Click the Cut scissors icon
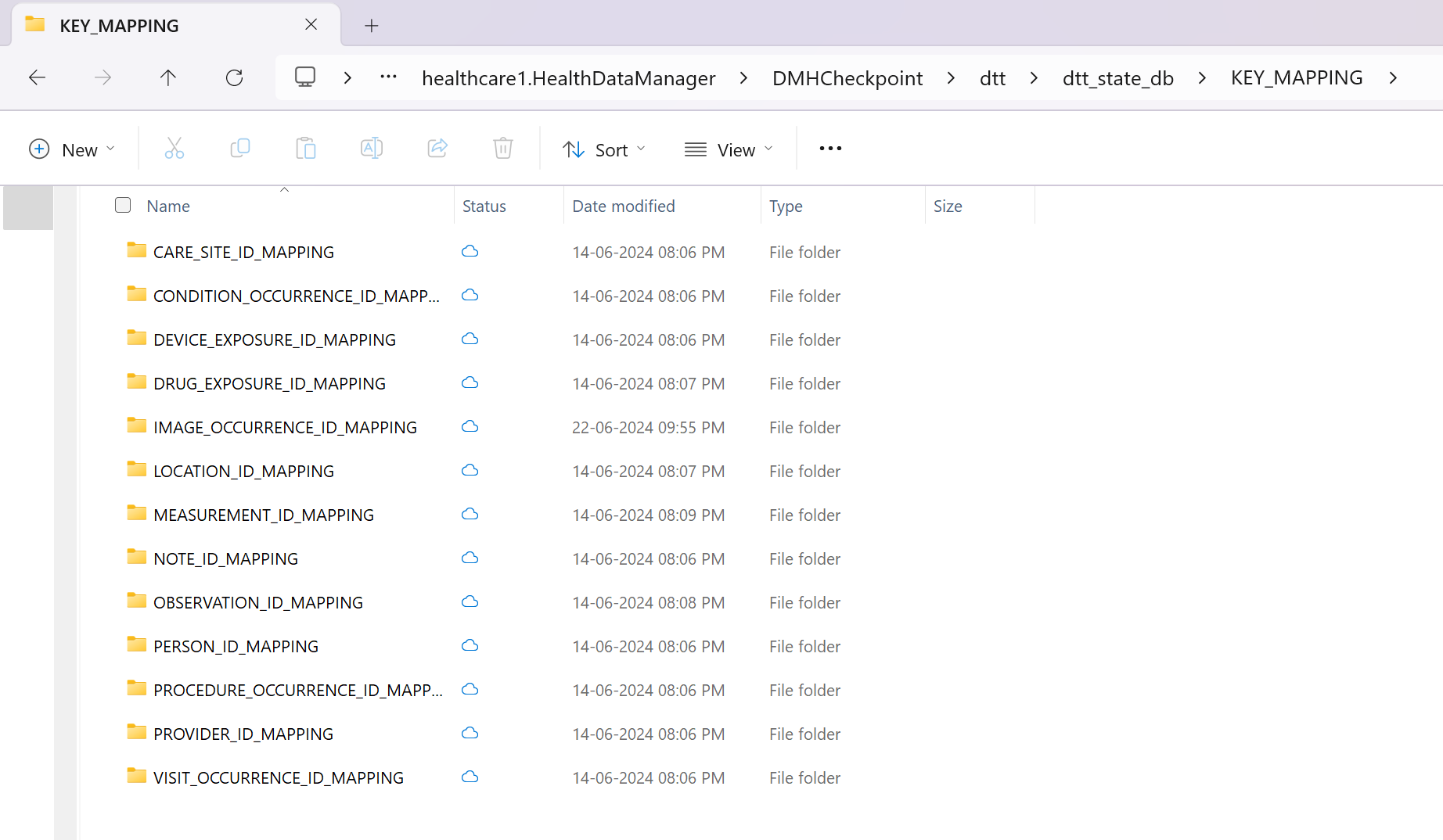1443x840 pixels. click(175, 149)
